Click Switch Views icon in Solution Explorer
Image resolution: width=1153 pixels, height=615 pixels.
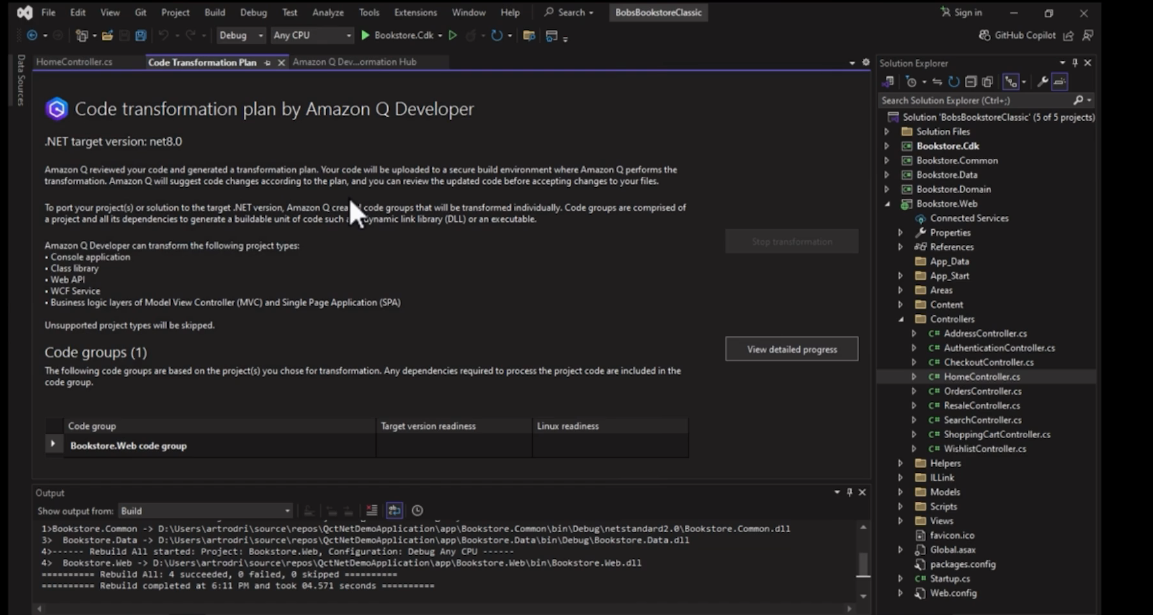tap(888, 82)
